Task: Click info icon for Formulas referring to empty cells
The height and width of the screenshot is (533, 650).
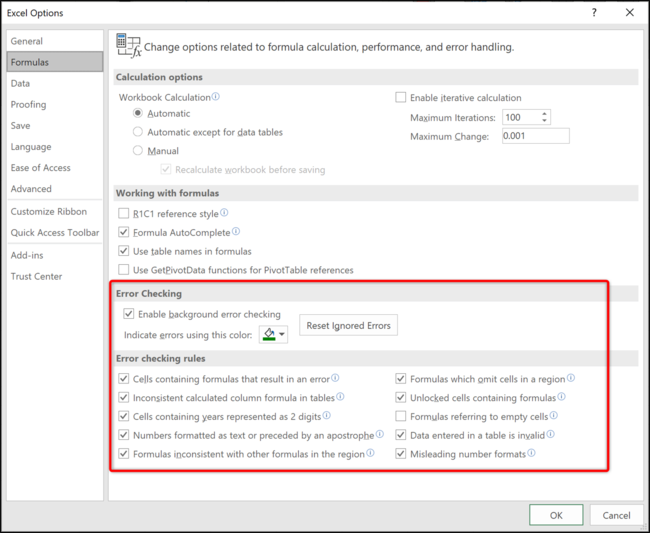Action: [554, 415]
